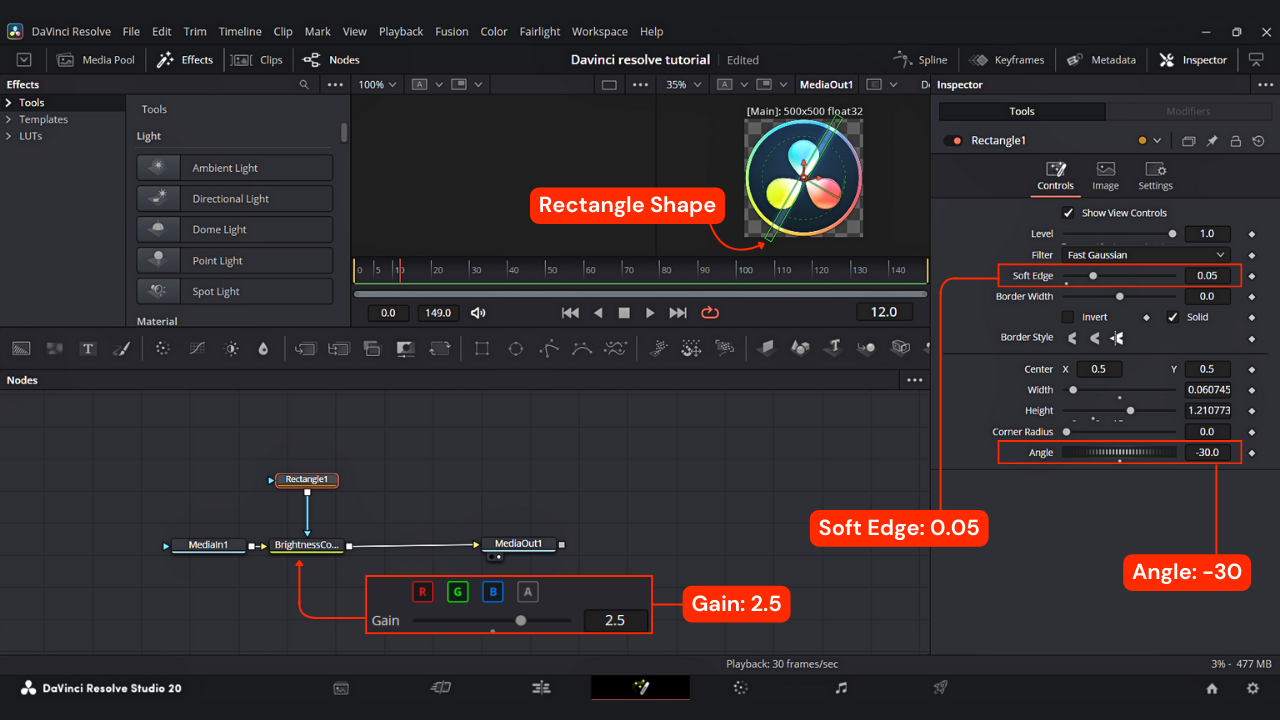Mute audio with the speaker icon
The height and width of the screenshot is (720, 1280).
pyautogui.click(x=478, y=313)
